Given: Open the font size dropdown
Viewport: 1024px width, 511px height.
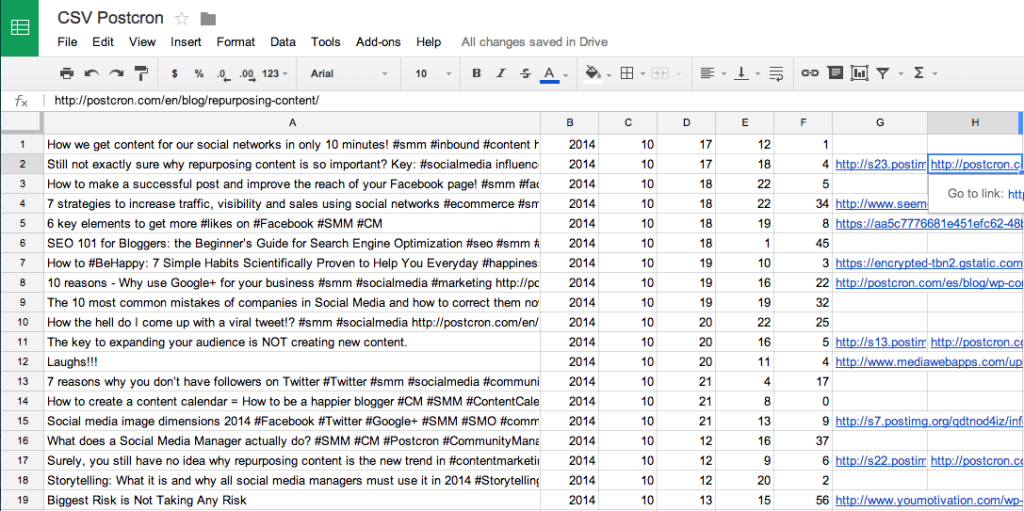Looking at the screenshot, I should [430, 73].
